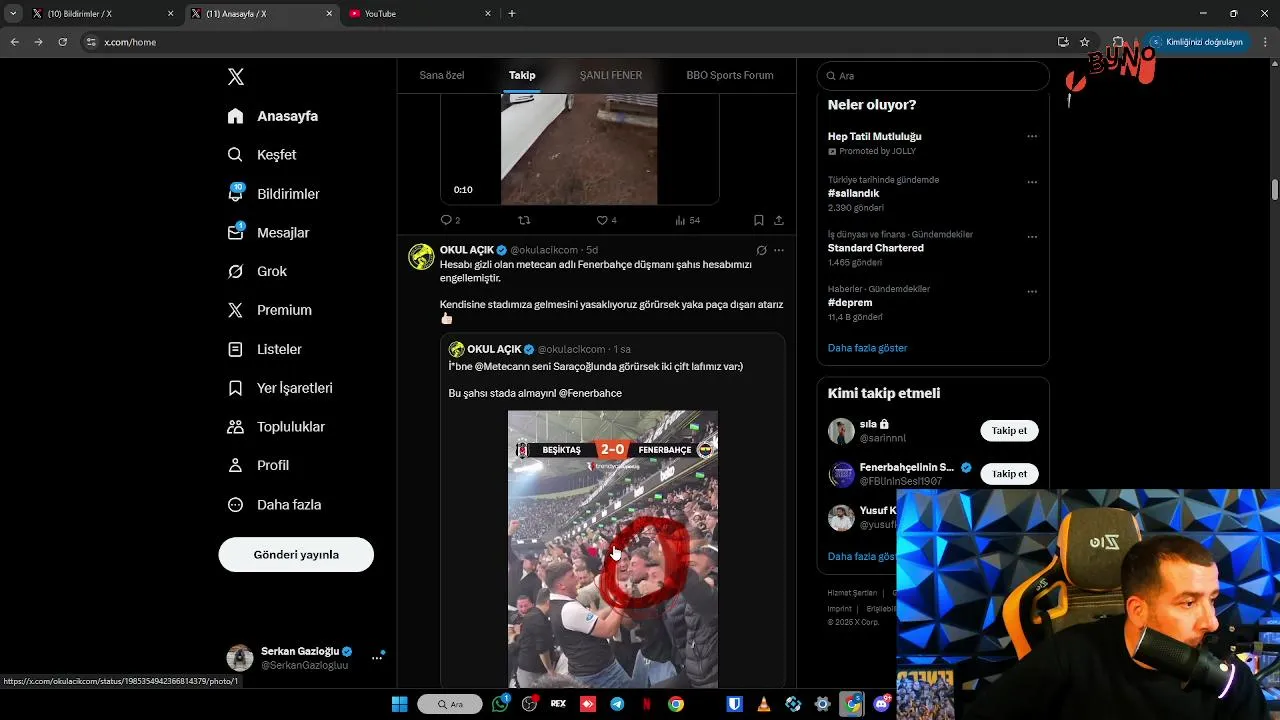Open Listeler in the sidebar
1280x720 pixels.
click(264, 349)
